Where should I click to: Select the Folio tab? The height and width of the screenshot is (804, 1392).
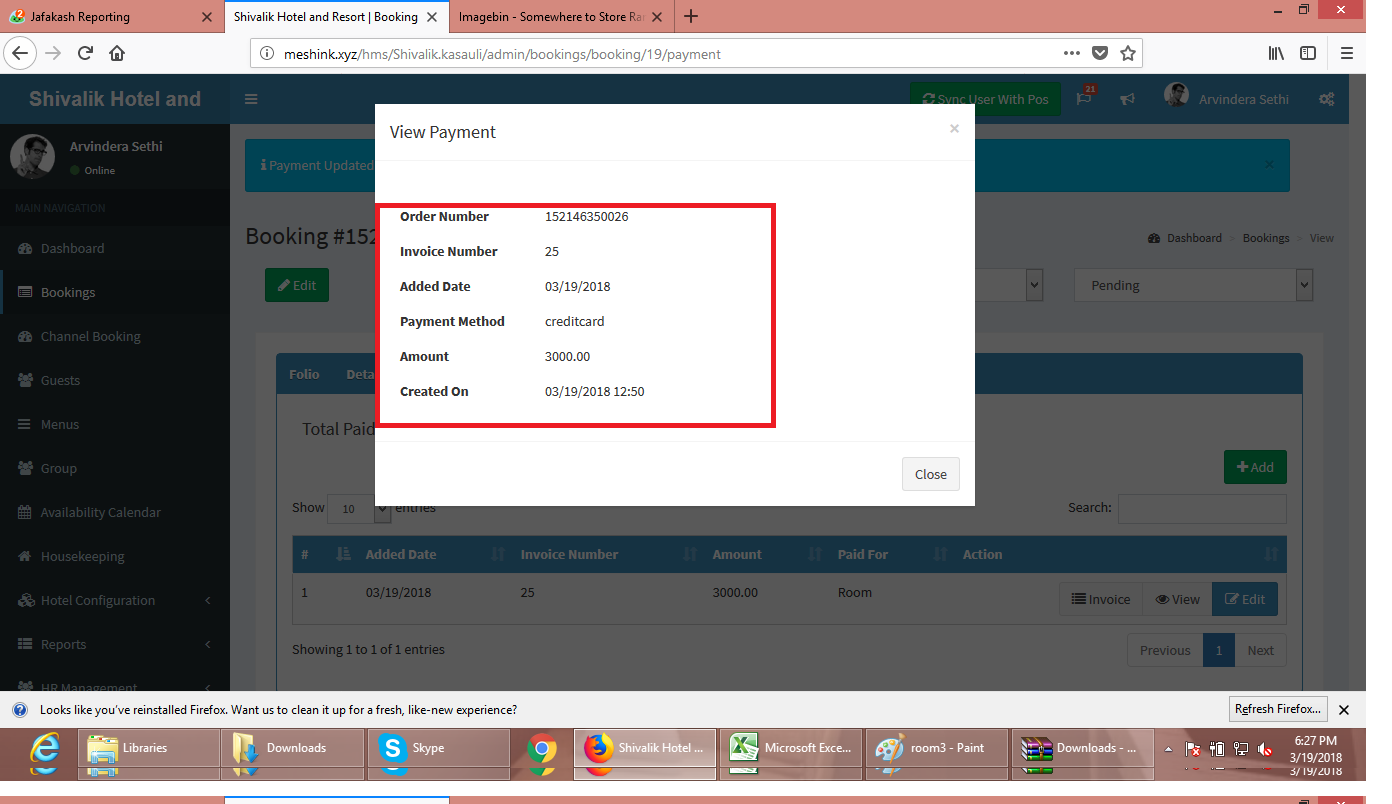tap(304, 374)
